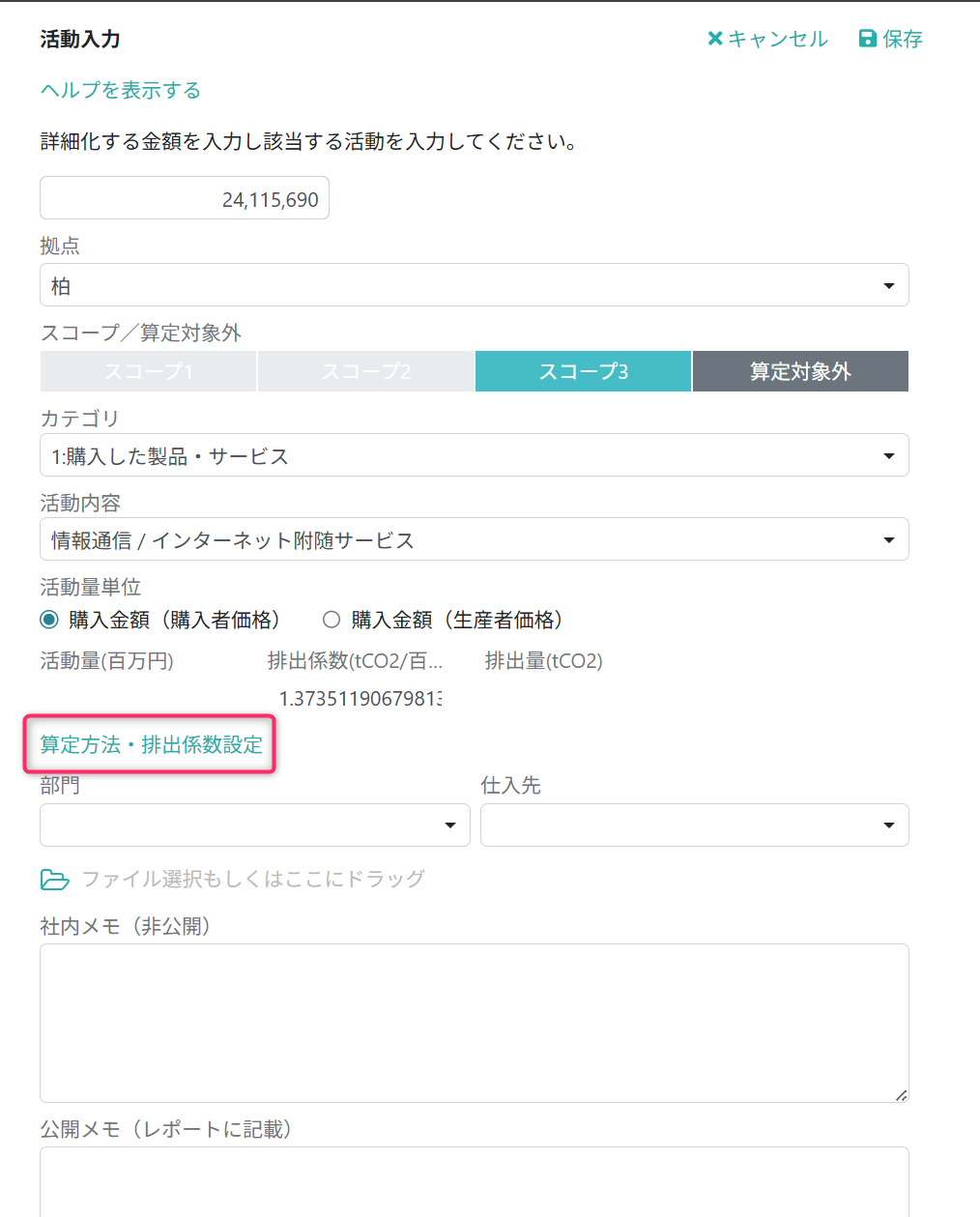Click into the 社内メモ（非公開）text area
Viewport: 980px width, 1217px height.
(x=474, y=1023)
